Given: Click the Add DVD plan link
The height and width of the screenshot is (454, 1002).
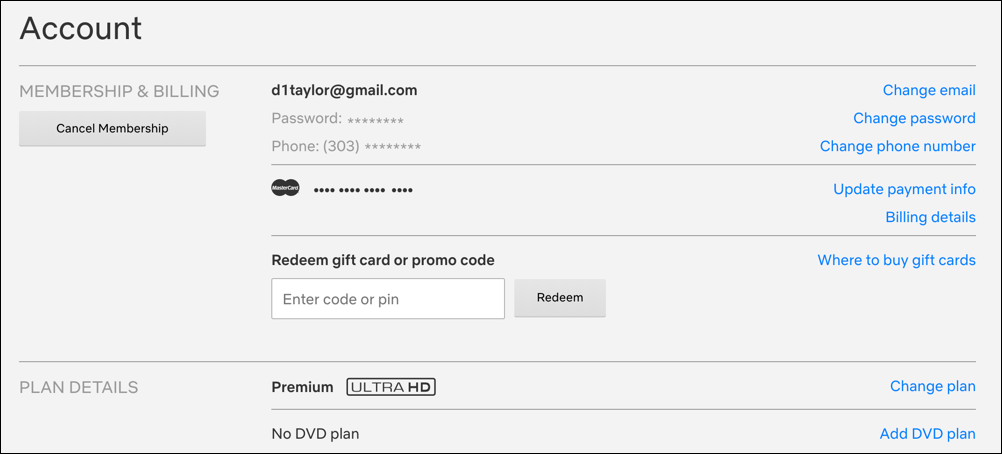Looking at the screenshot, I should [927, 434].
